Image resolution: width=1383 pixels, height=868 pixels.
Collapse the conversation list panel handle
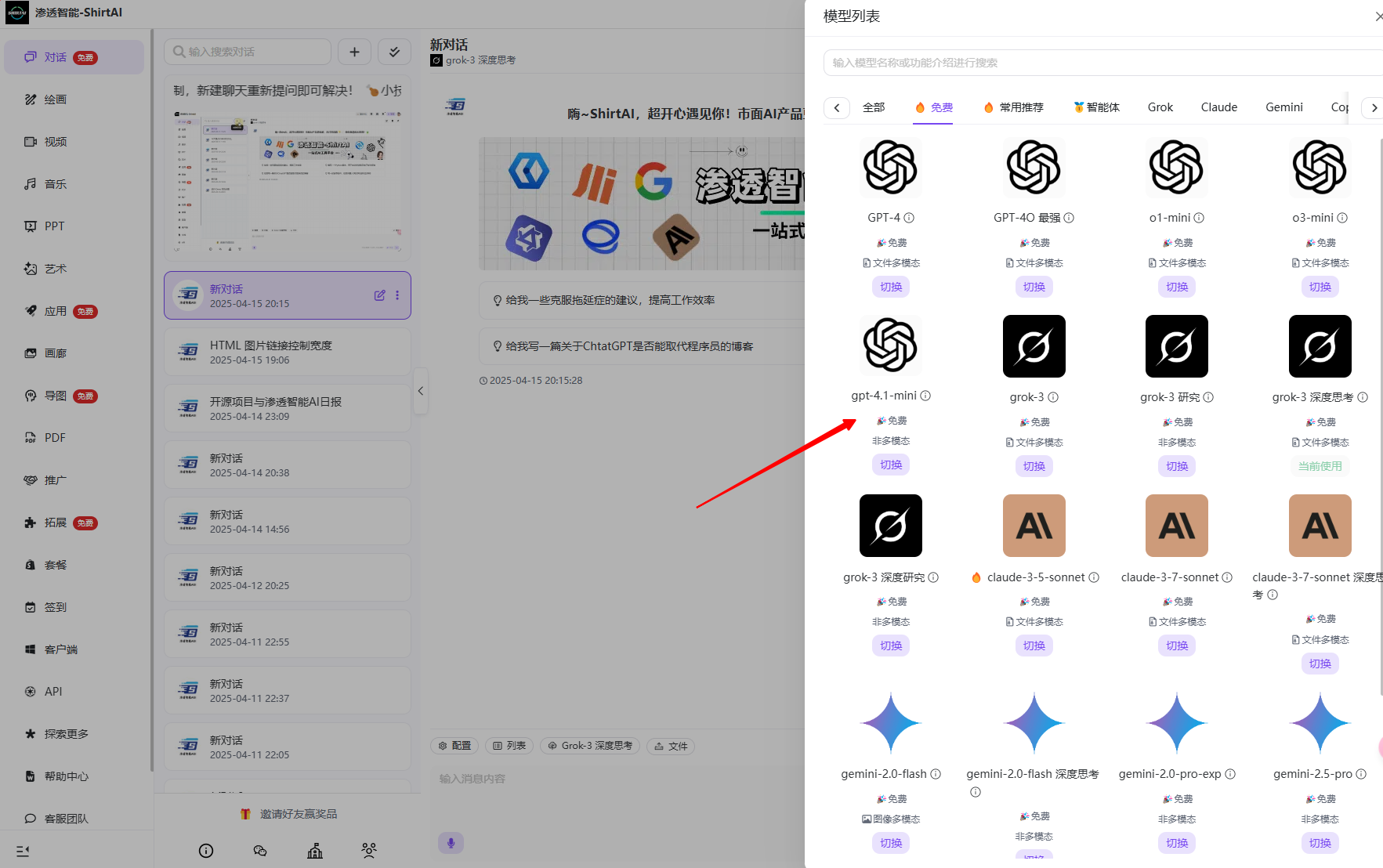pyautogui.click(x=421, y=391)
